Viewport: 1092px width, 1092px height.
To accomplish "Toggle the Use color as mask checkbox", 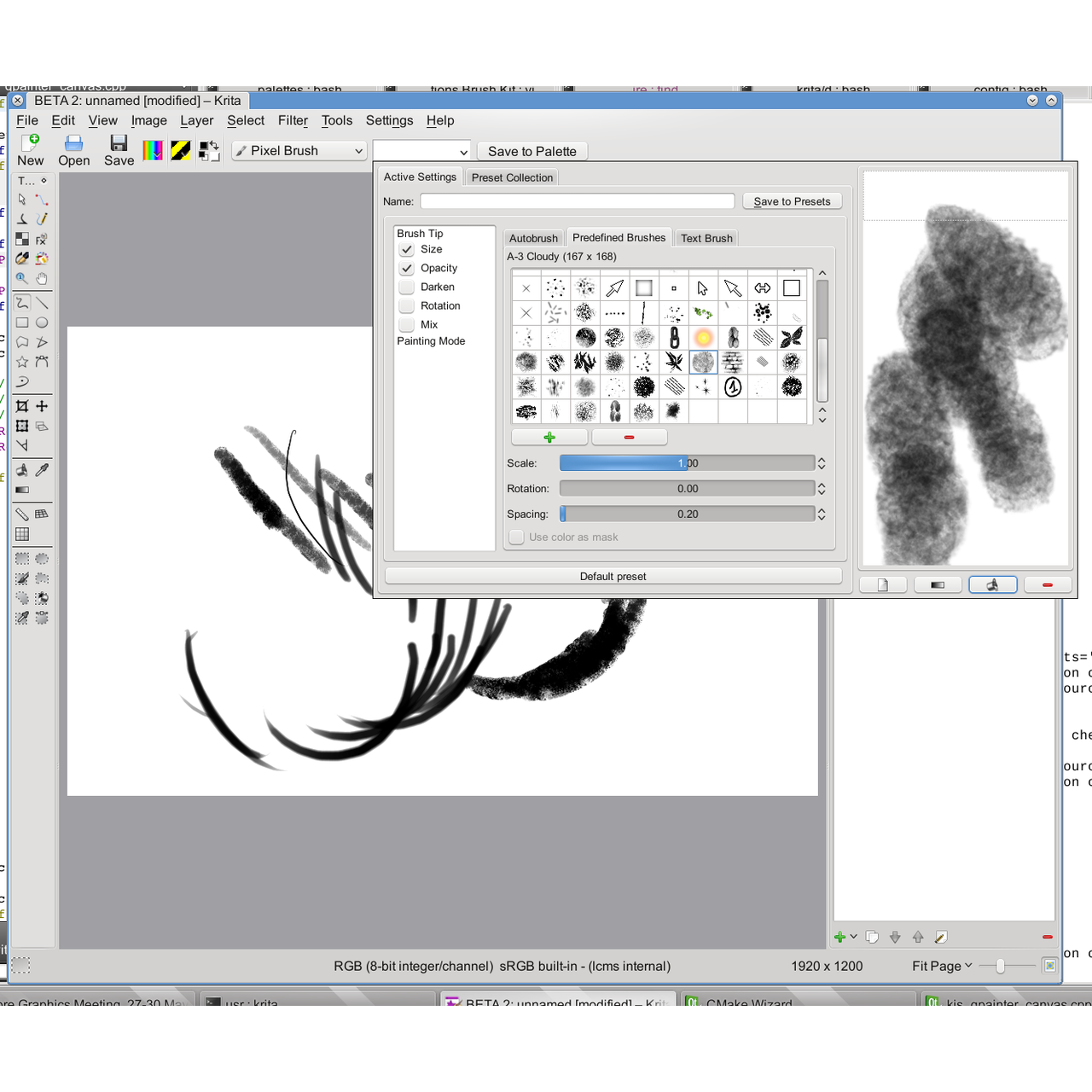I will (x=516, y=537).
